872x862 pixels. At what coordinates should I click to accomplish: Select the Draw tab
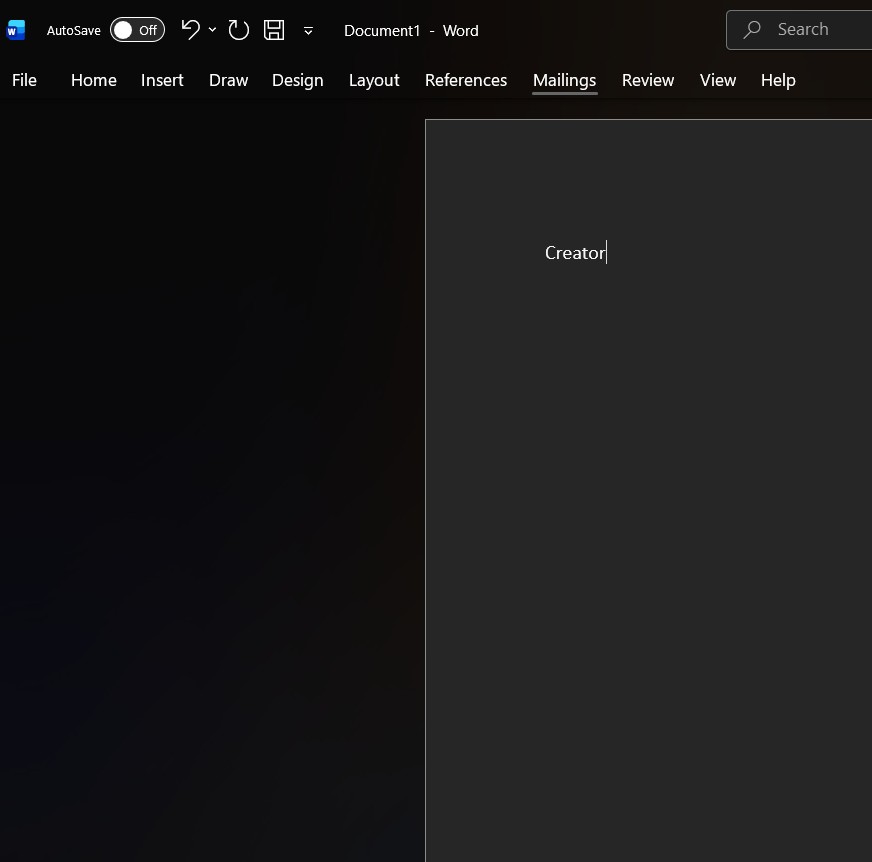tap(228, 80)
